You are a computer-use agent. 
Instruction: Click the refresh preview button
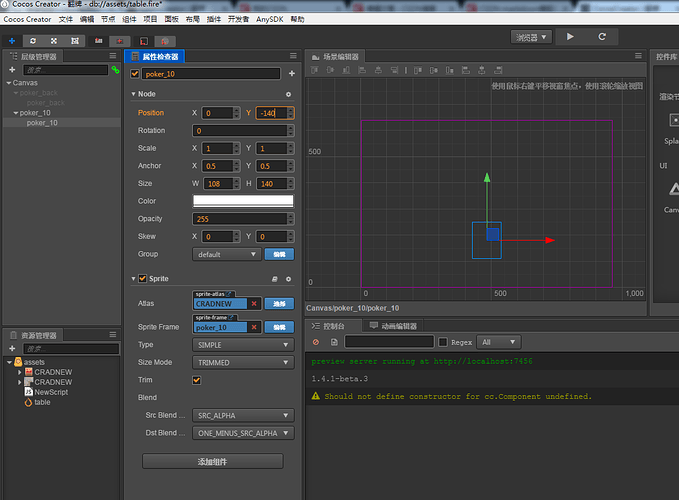pos(602,37)
